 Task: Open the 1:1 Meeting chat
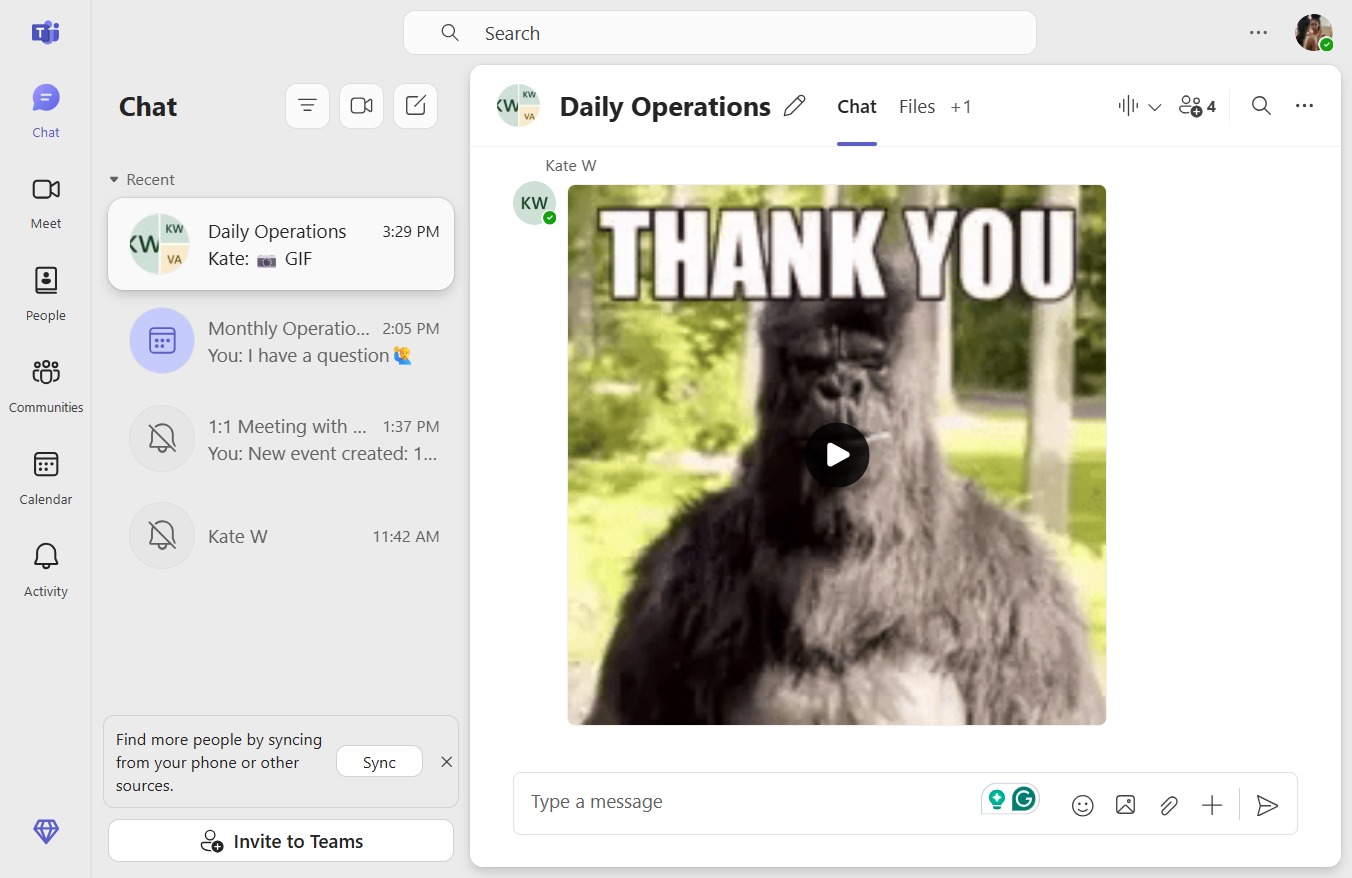click(x=281, y=438)
